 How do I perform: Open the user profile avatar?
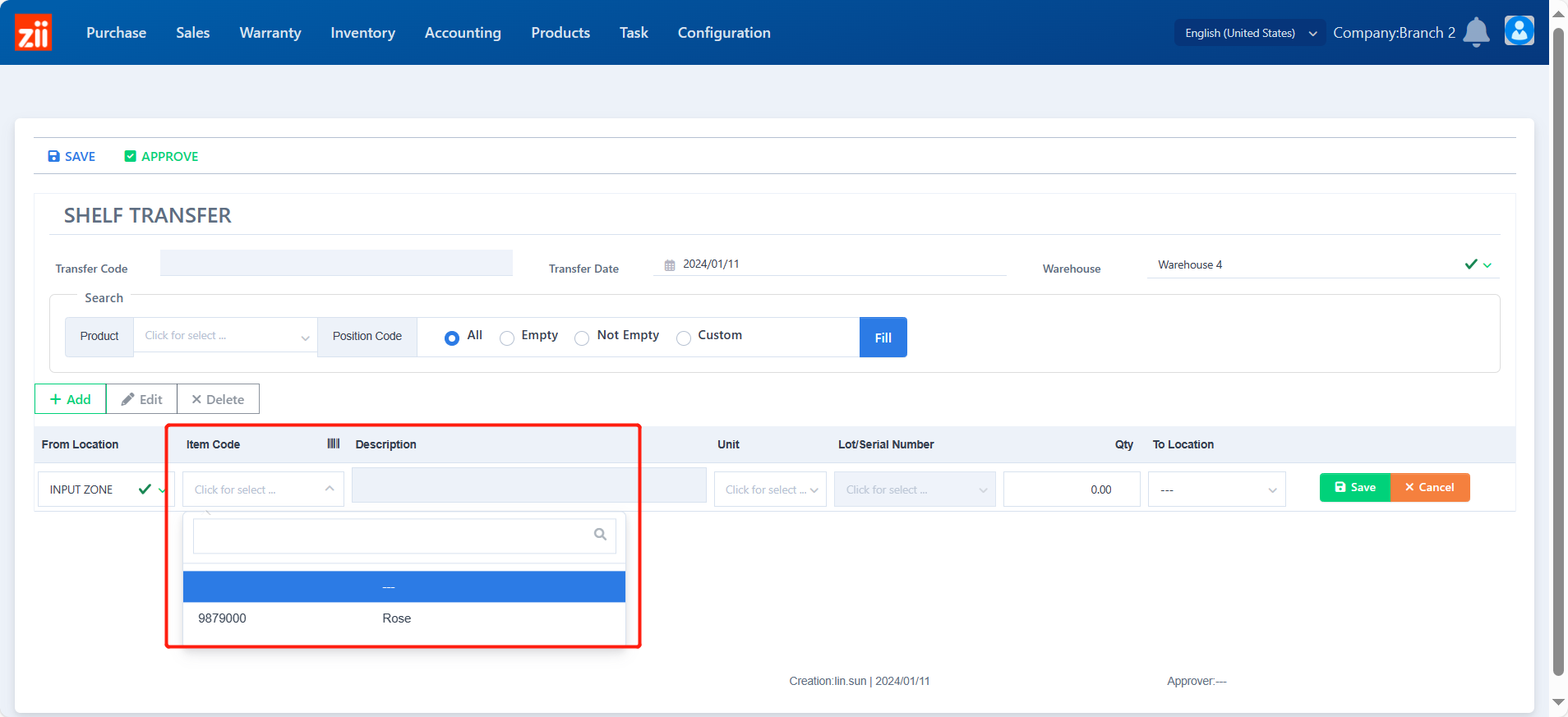(x=1519, y=31)
